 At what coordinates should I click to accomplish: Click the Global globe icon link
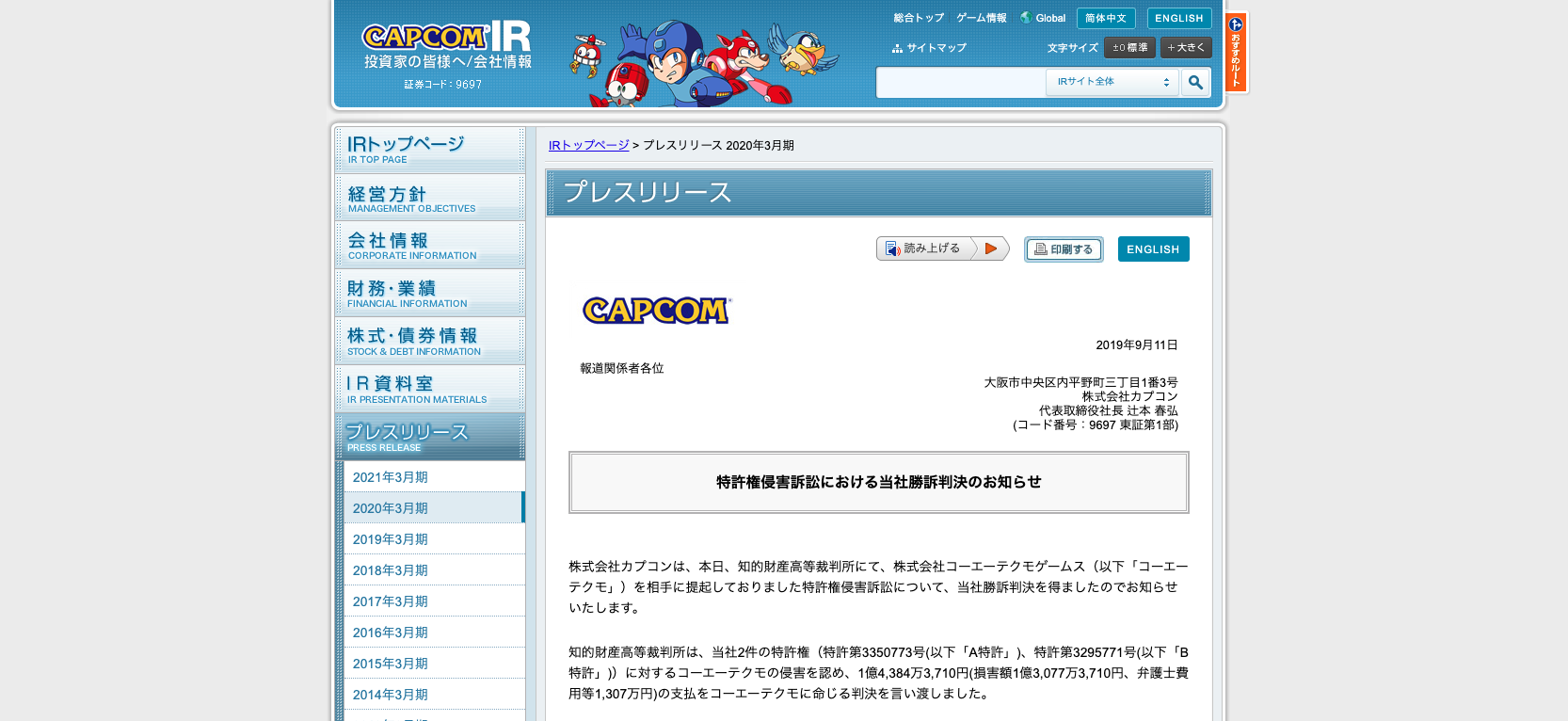click(1043, 18)
